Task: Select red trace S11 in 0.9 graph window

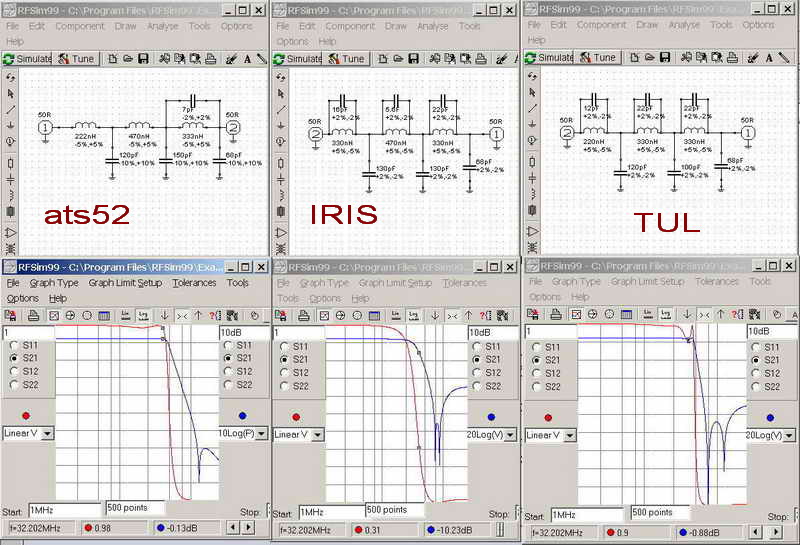Action: pos(536,347)
